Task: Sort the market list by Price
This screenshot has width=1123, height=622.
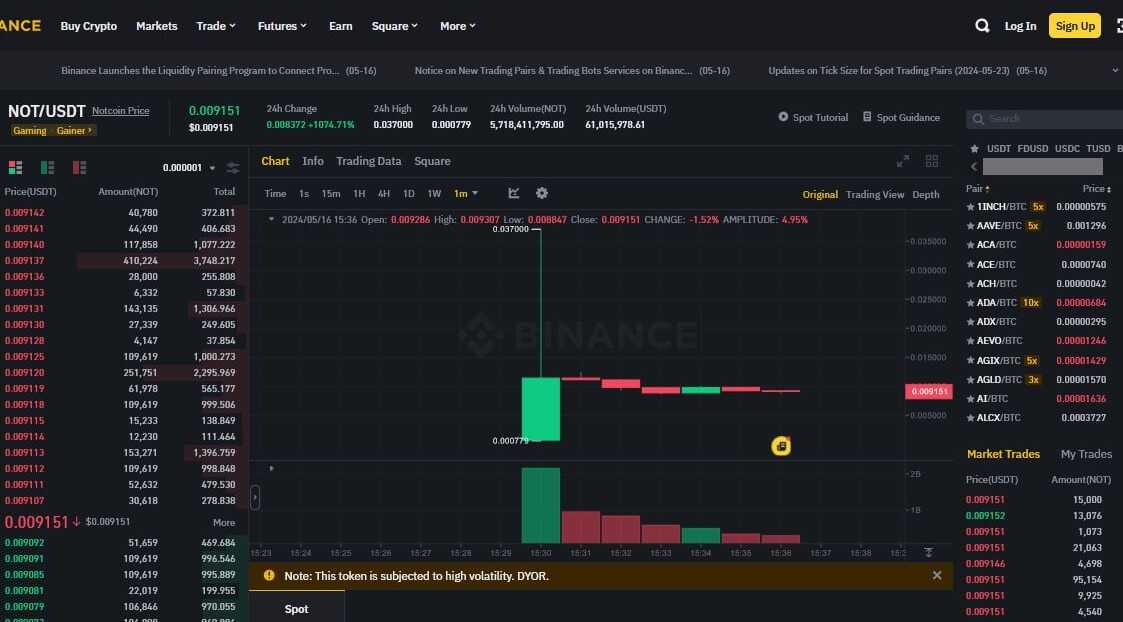Action: [1097, 188]
